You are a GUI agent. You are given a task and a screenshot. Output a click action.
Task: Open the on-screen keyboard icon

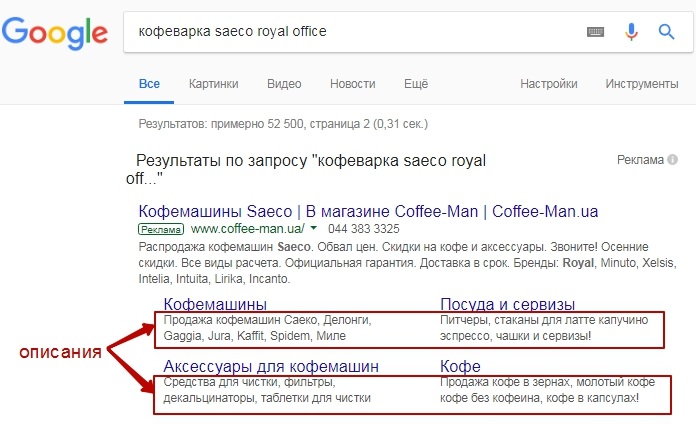(x=596, y=32)
